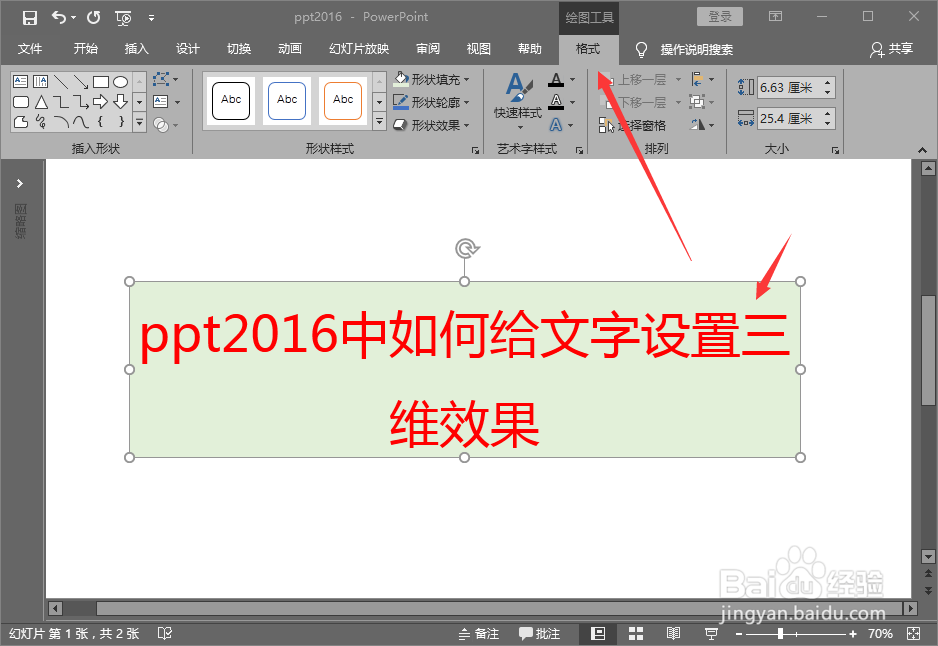Click the text fill A icon
This screenshot has width=938, height=646.
coord(556,80)
